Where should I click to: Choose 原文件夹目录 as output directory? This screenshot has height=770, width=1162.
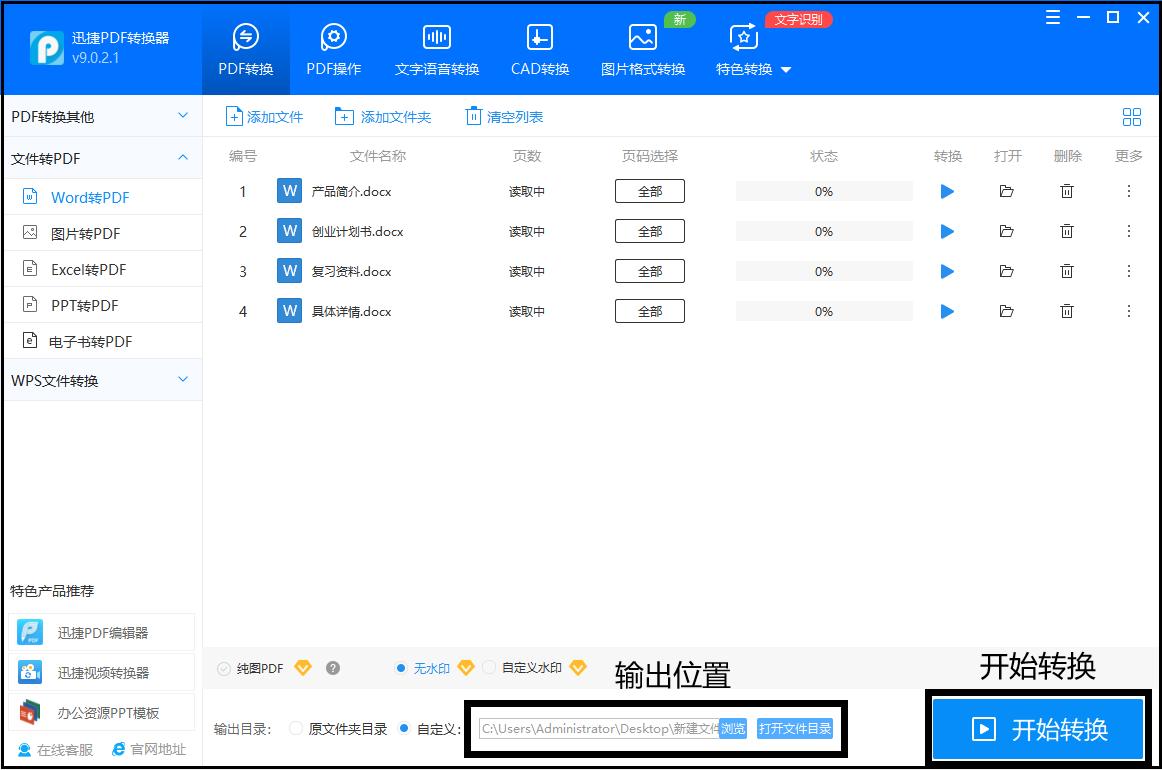click(x=295, y=728)
